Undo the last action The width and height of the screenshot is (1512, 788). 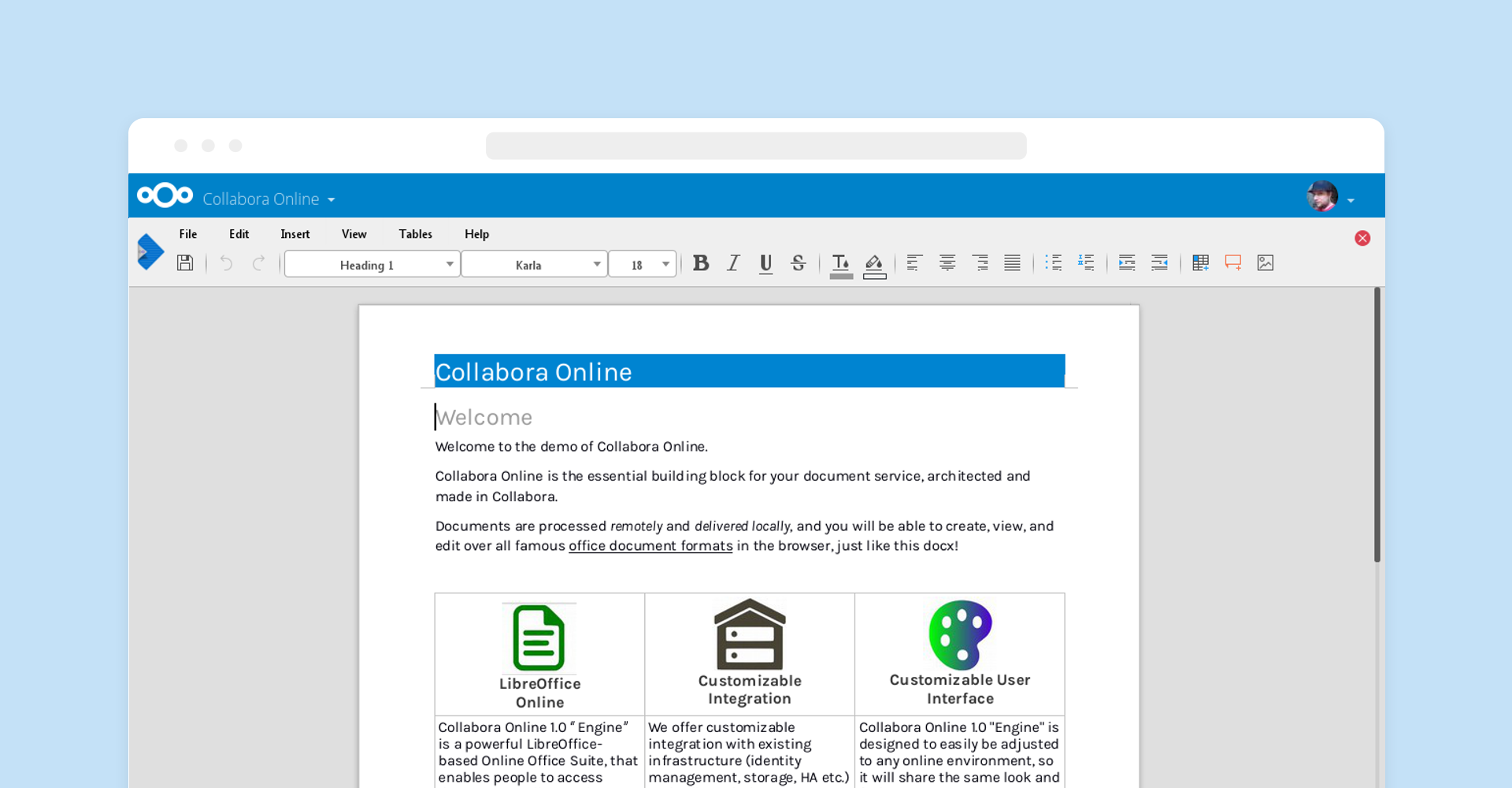pos(227,263)
